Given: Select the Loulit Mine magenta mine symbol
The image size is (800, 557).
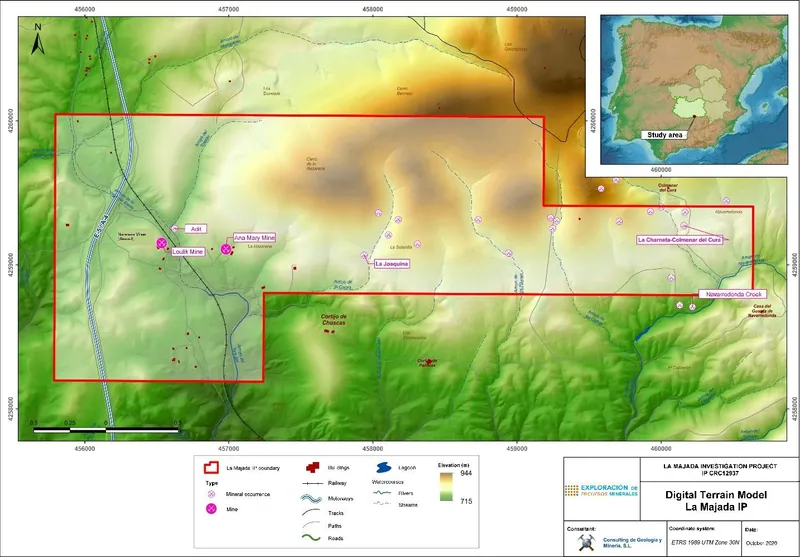Looking at the screenshot, I should (162, 243).
